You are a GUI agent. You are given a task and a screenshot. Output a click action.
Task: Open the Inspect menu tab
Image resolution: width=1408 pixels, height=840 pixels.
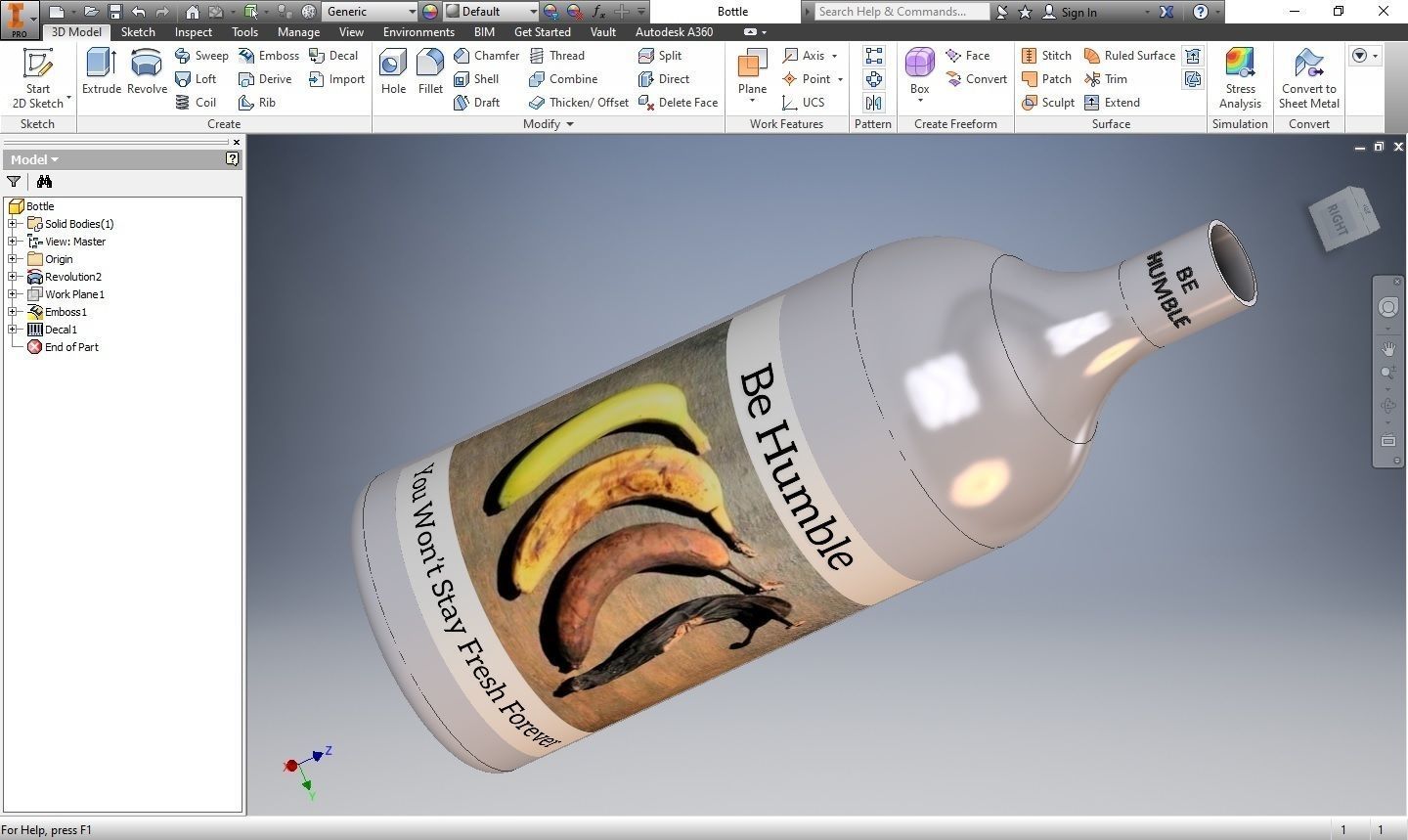pyautogui.click(x=193, y=31)
